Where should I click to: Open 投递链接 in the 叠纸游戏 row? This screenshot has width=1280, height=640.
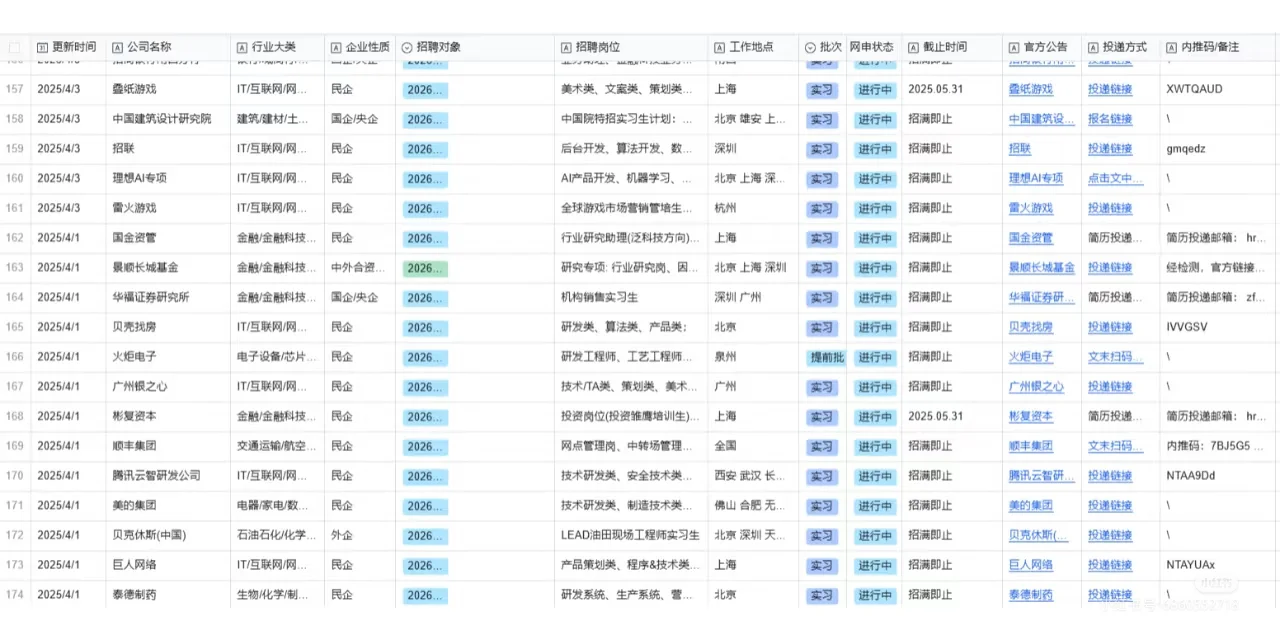(x=1110, y=89)
